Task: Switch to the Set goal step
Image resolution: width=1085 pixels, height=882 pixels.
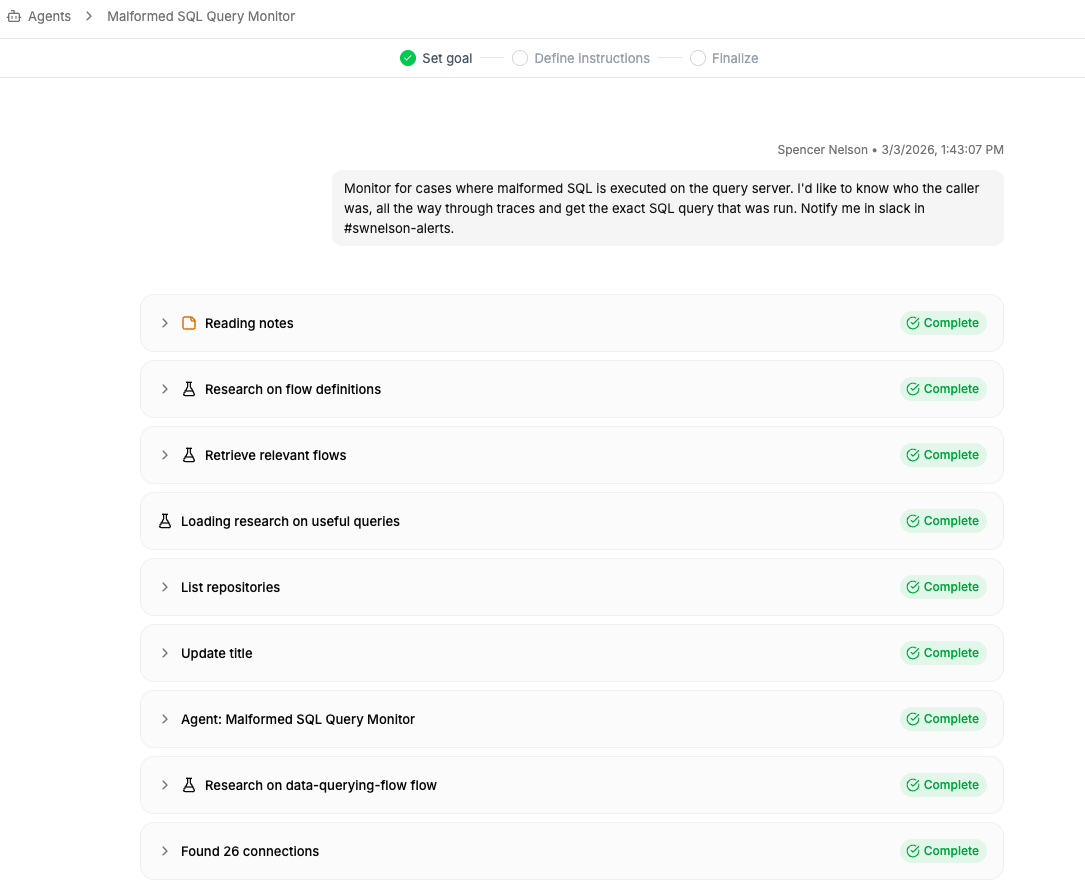Action: (x=447, y=58)
